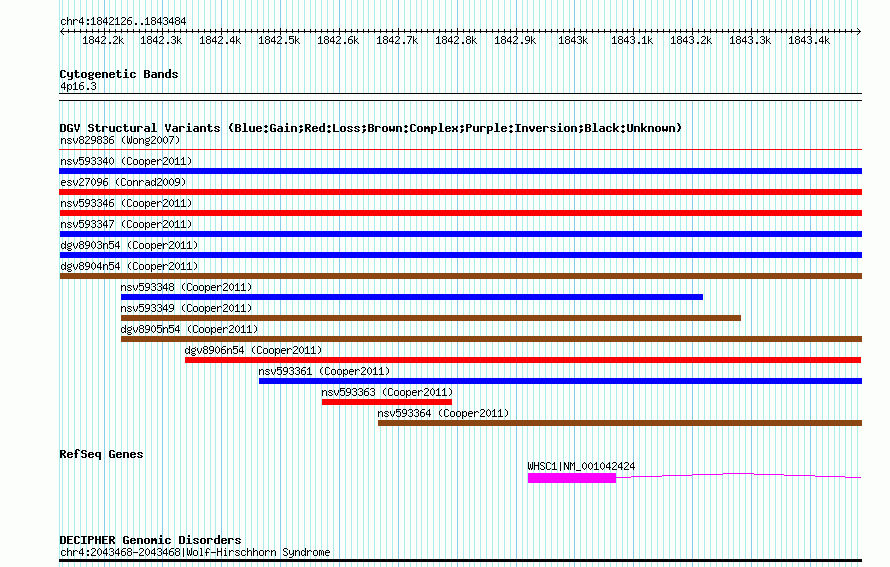Open the esv27096 (Conrad2009) label
The height and width of the screenshot is (567, 890).
(123, 182)
